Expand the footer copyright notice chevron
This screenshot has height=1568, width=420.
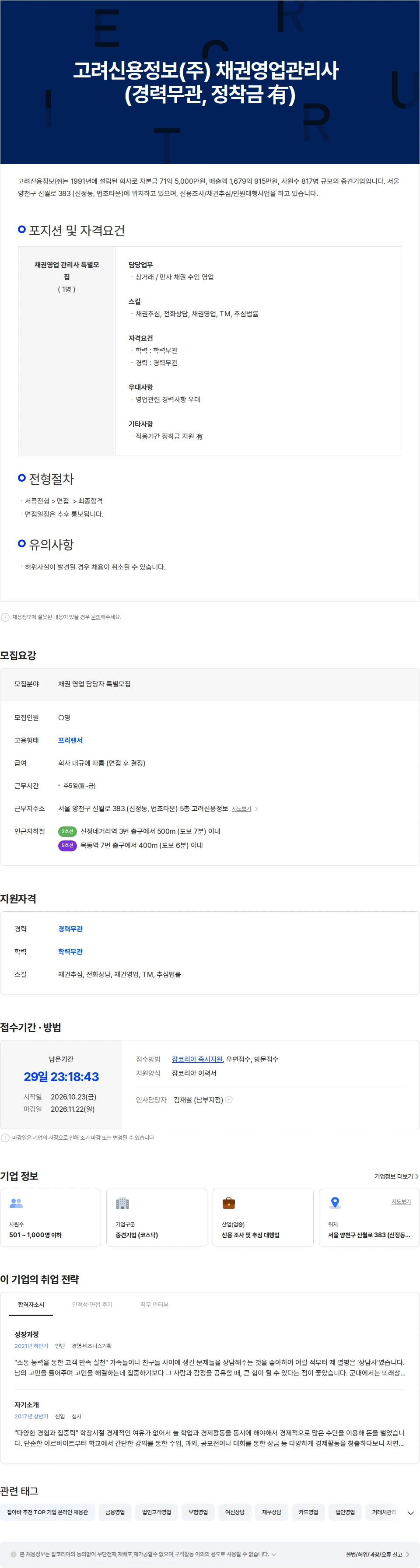(x=274, y=1554)
